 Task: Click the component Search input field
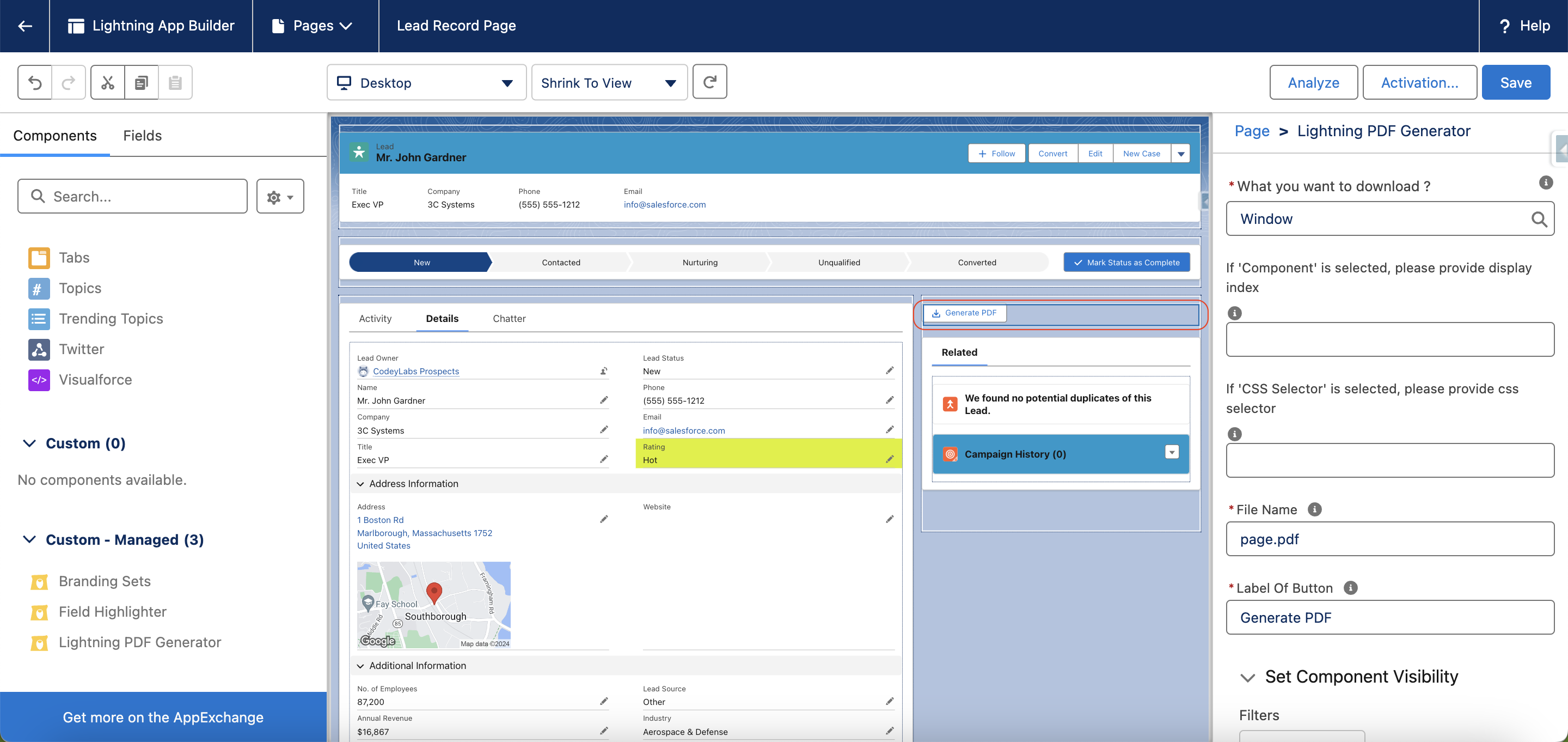(133, 196)
